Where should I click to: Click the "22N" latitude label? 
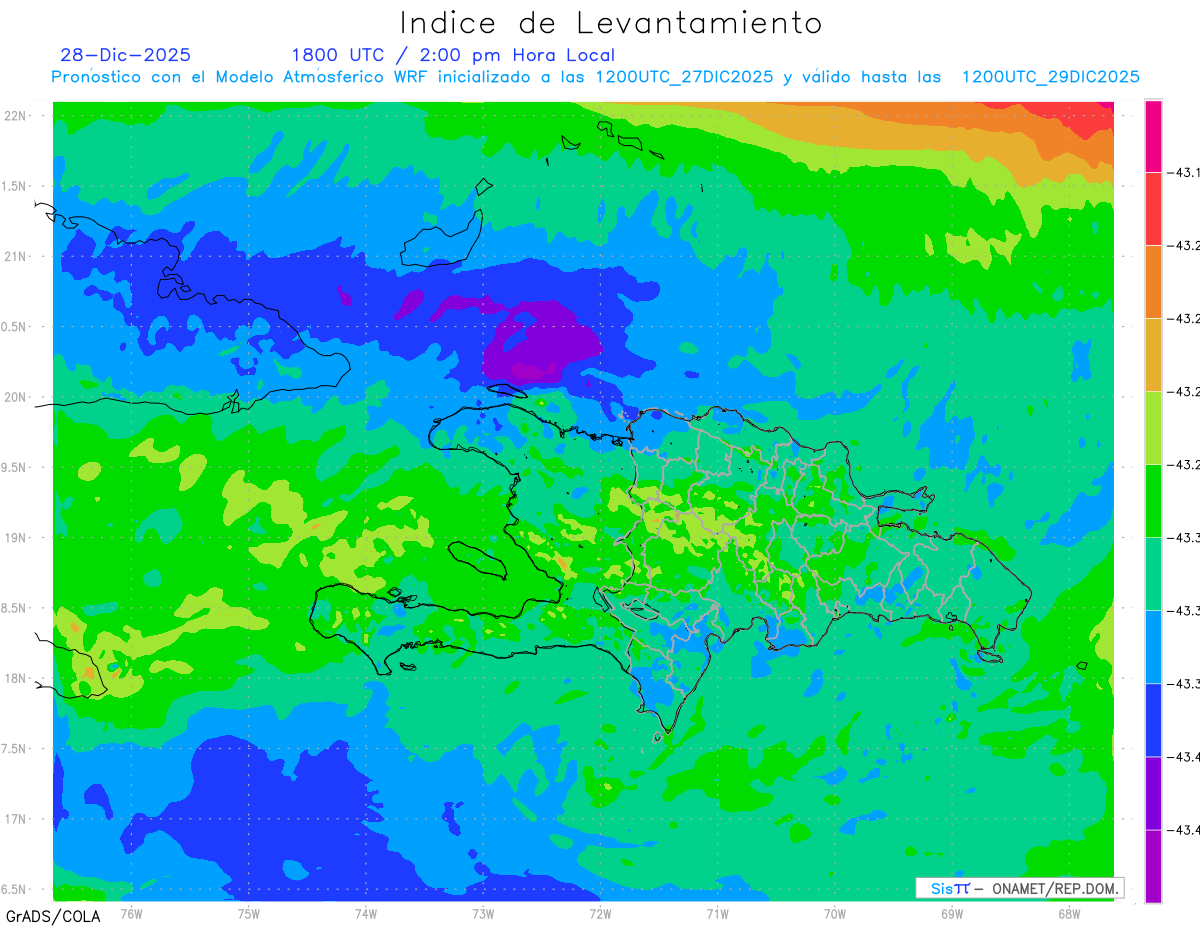click(x=15, y=115)
